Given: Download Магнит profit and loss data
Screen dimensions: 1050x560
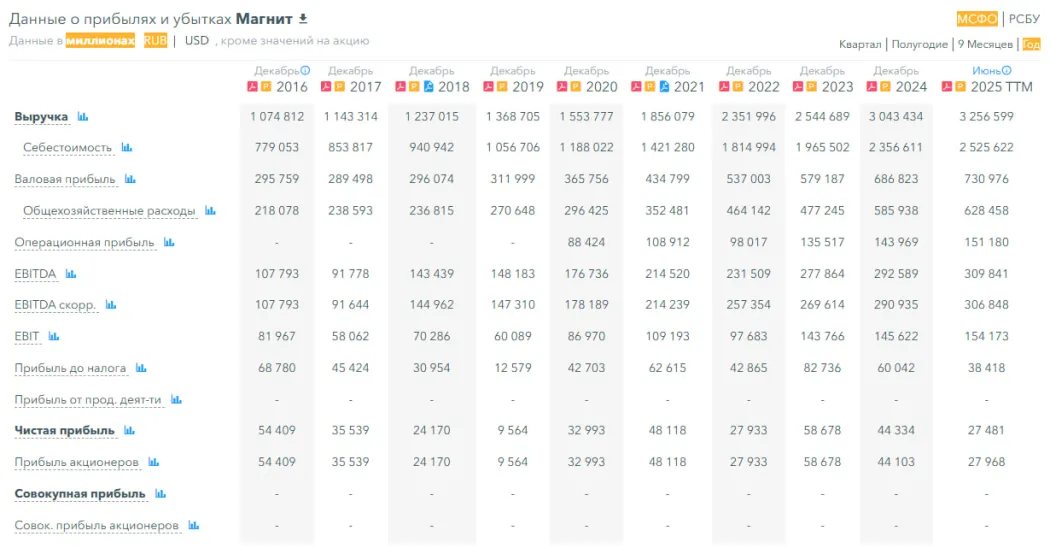Looking at the screenshot, I should click(x=304, y=19).
